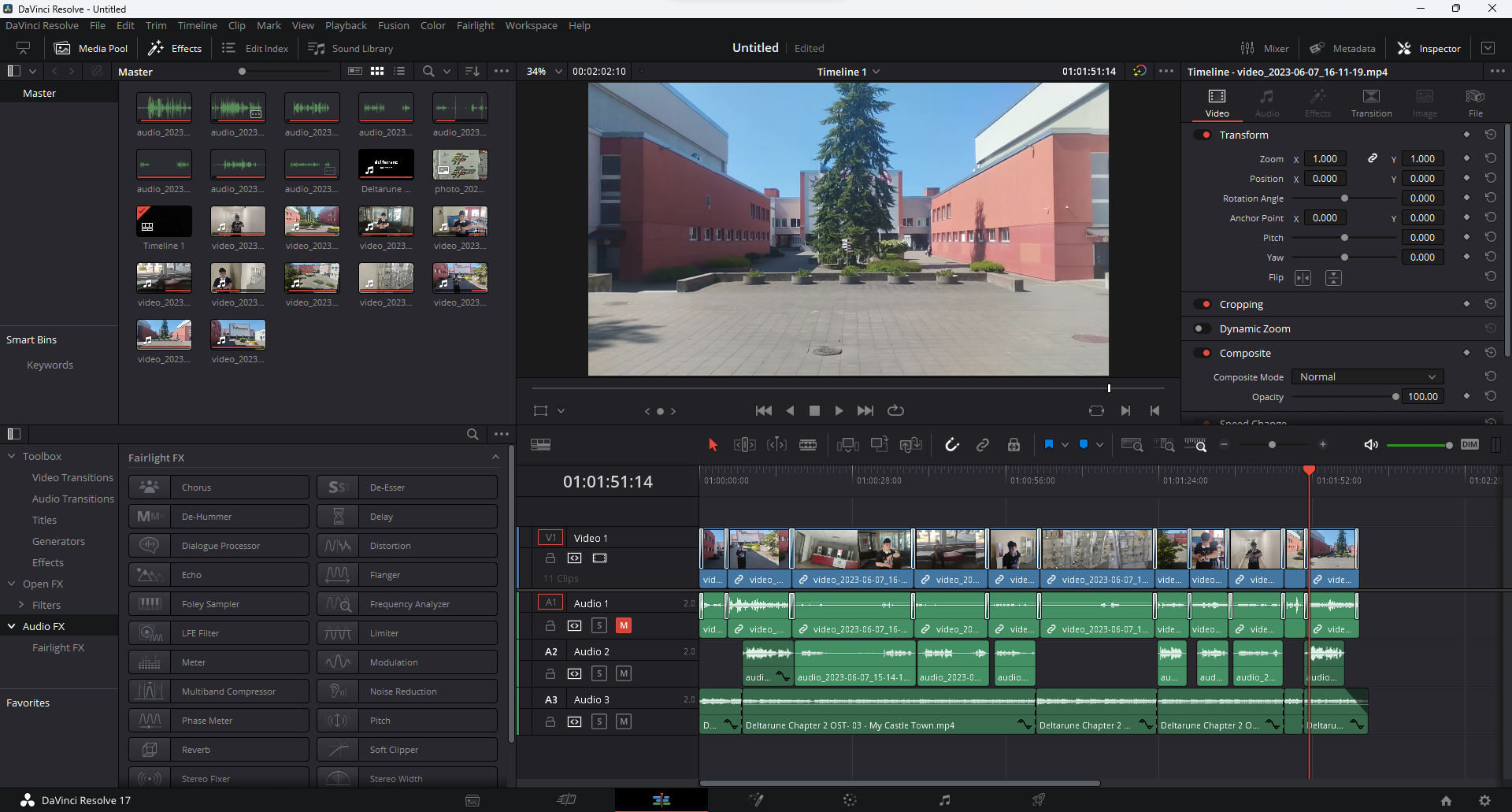Disable the Transform section toggle
Screen dimensions: 1512x812
click(1203, 135)
